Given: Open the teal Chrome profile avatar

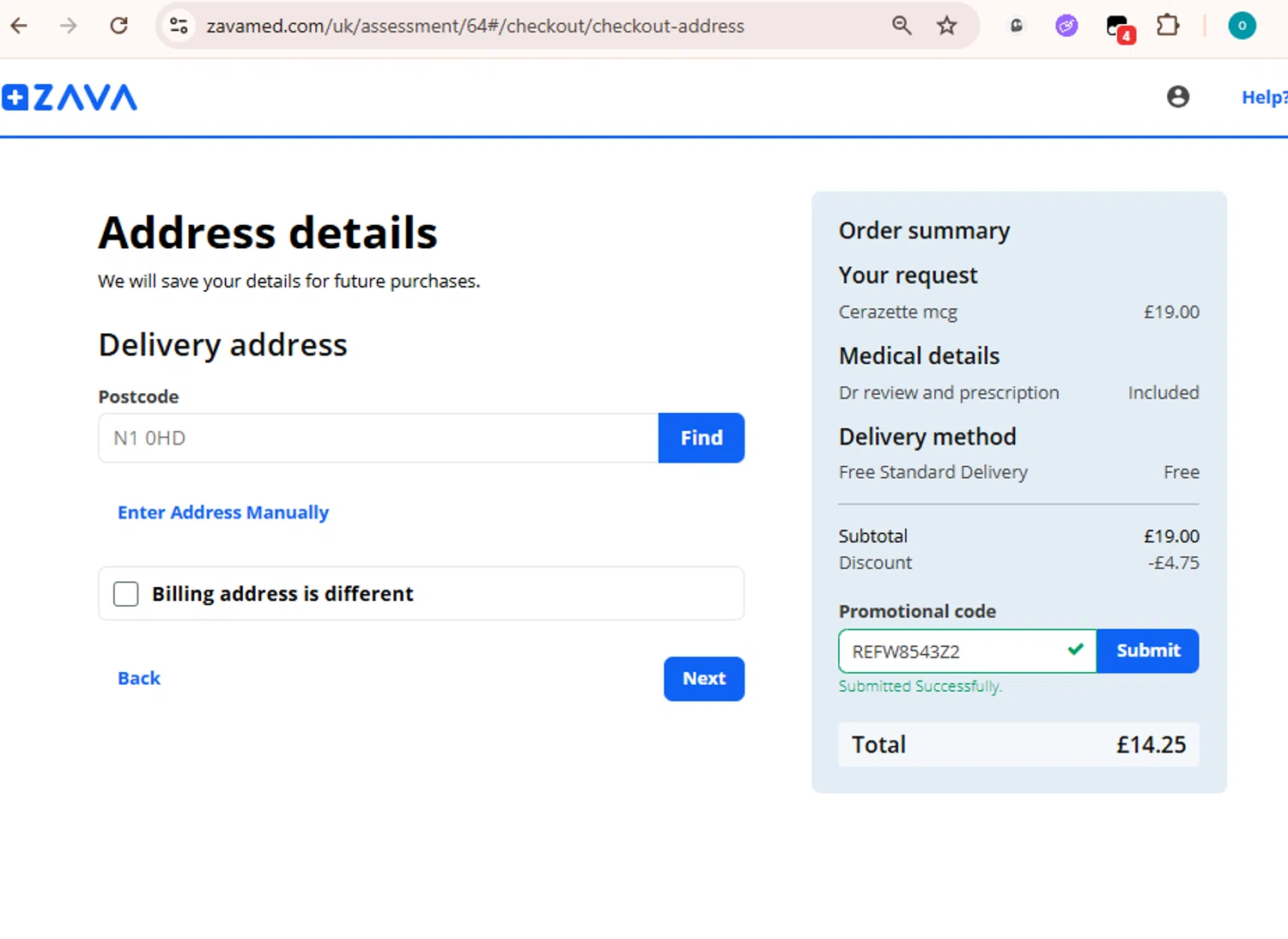Looking at the screenshot, I should (1242, 26).
